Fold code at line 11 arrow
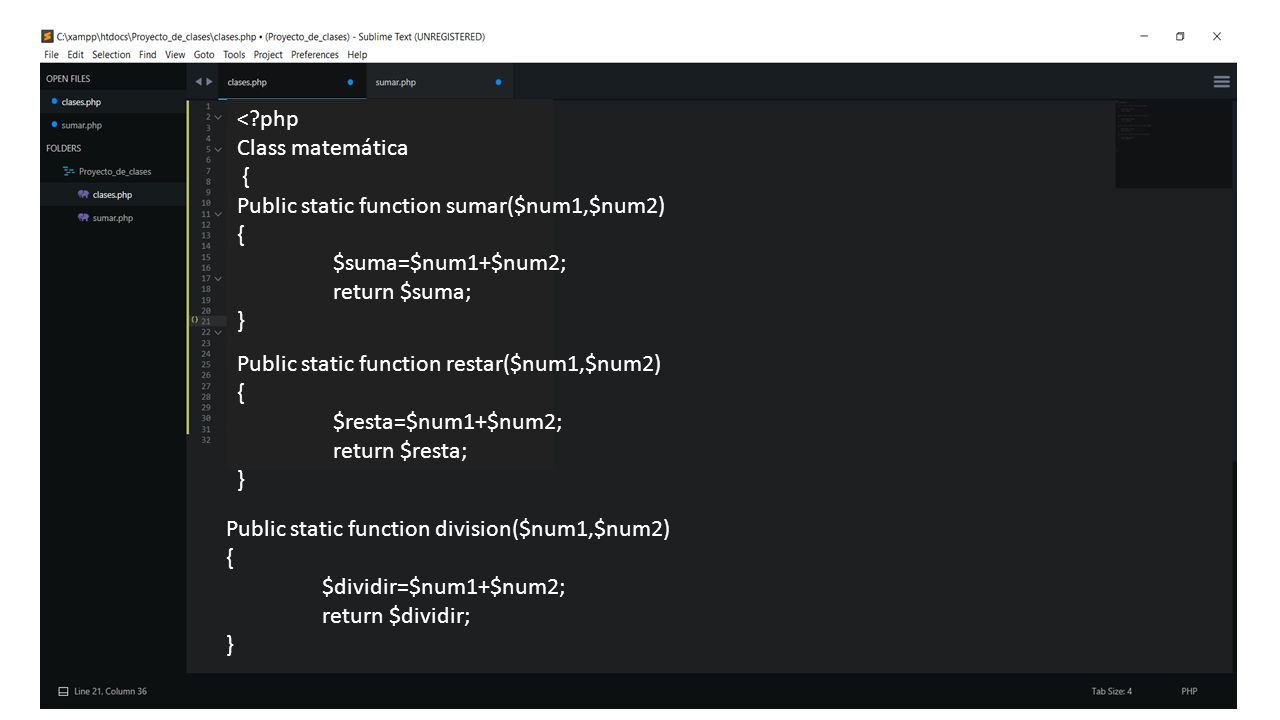Image resolution: width=1280 pixels, height=720 pixels. click(x=218, y=214)
